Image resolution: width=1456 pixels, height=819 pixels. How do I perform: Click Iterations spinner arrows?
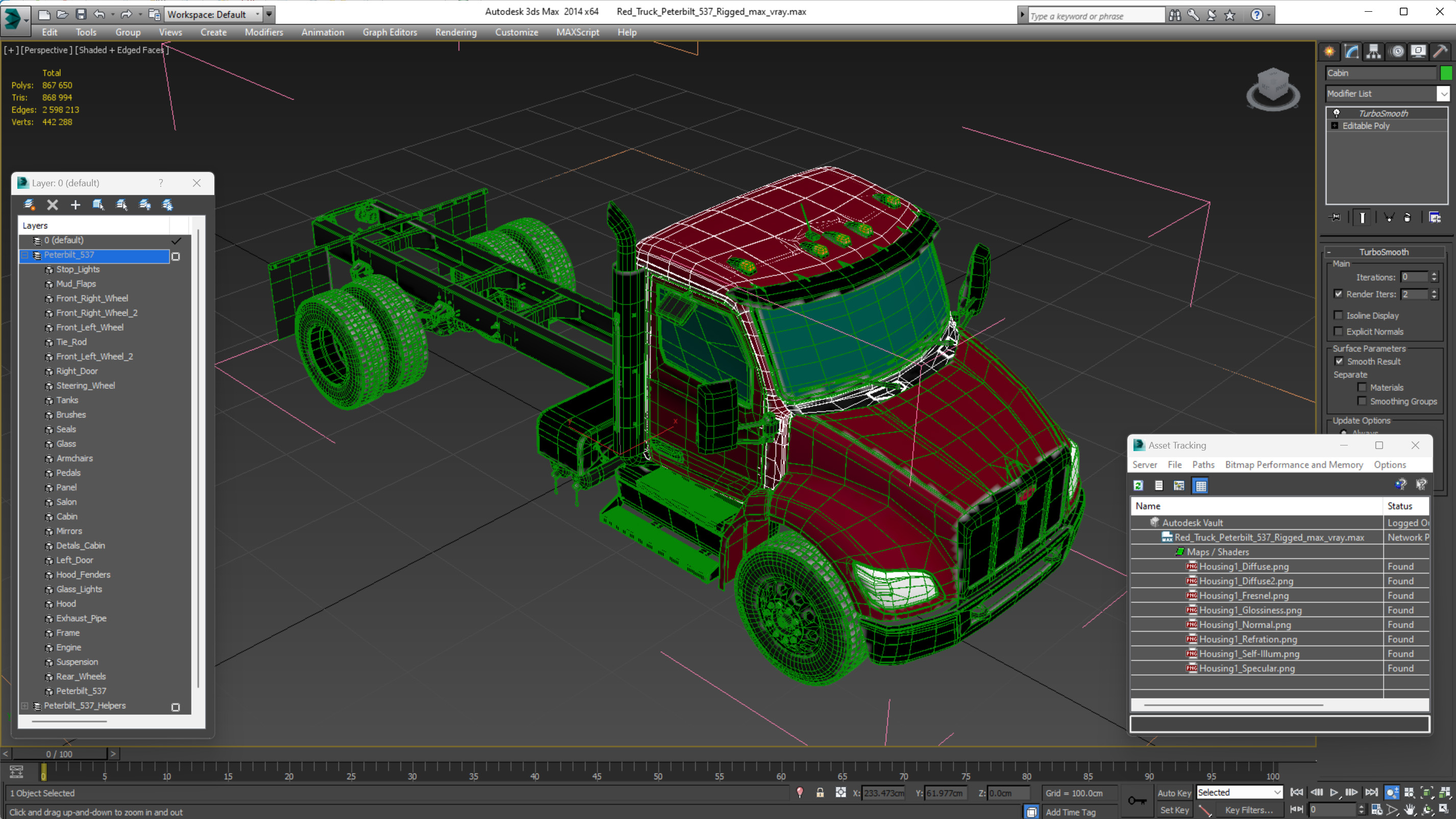tap(1434, 277)
